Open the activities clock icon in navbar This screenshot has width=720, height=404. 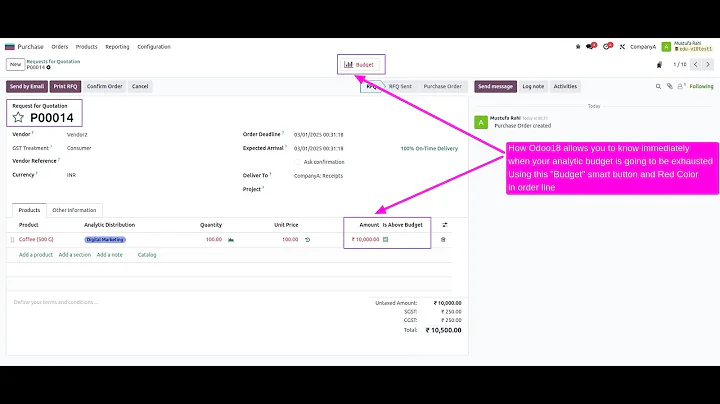608,46
